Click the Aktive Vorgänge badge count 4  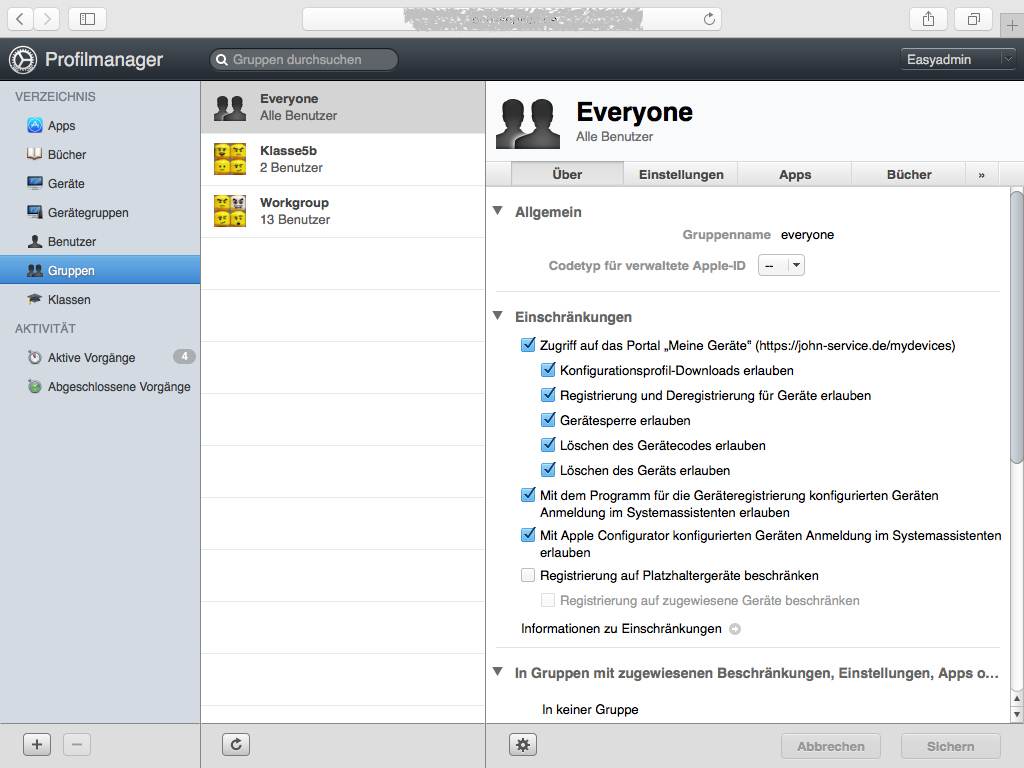tap(184, 357)
